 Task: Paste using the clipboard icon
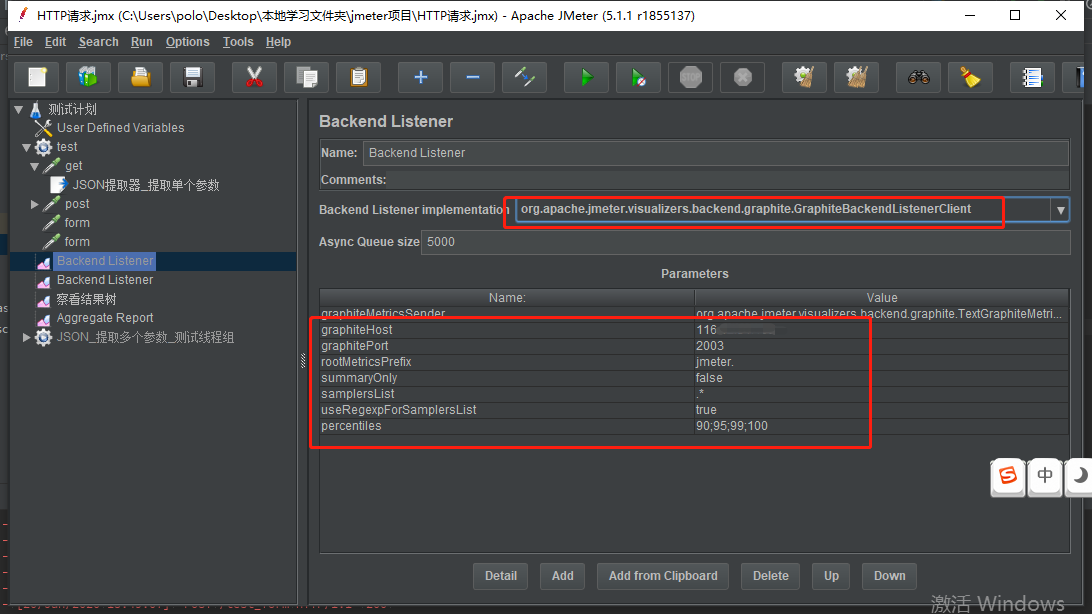[359, 77]
